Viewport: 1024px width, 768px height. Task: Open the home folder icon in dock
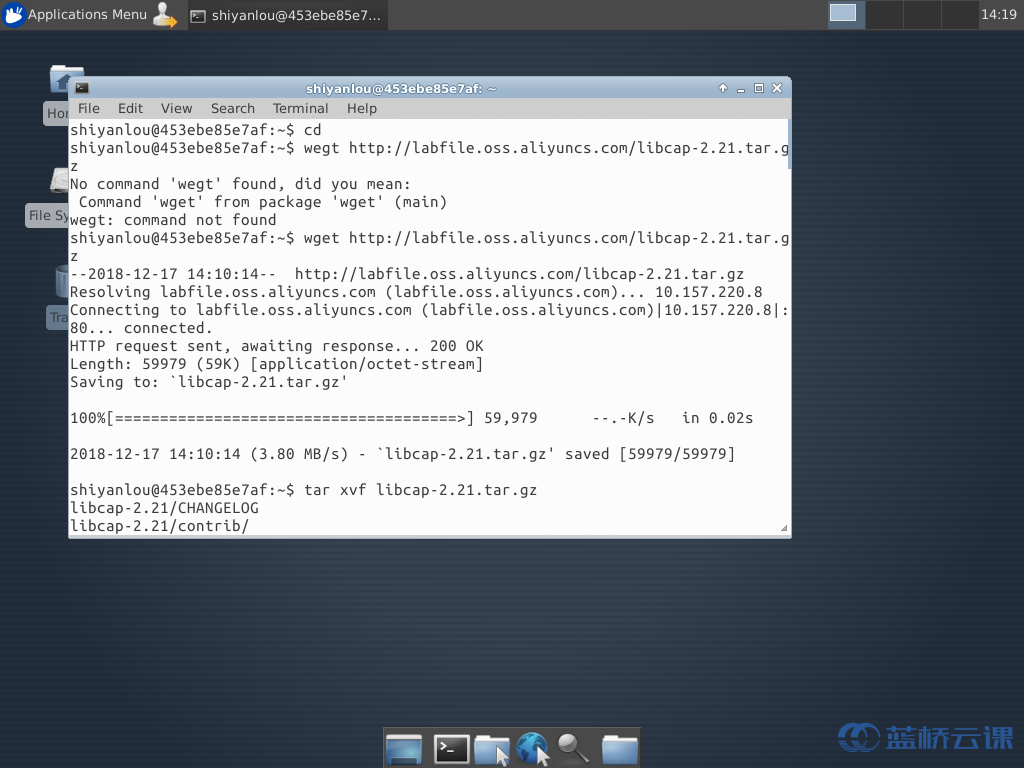pos(619,748)
